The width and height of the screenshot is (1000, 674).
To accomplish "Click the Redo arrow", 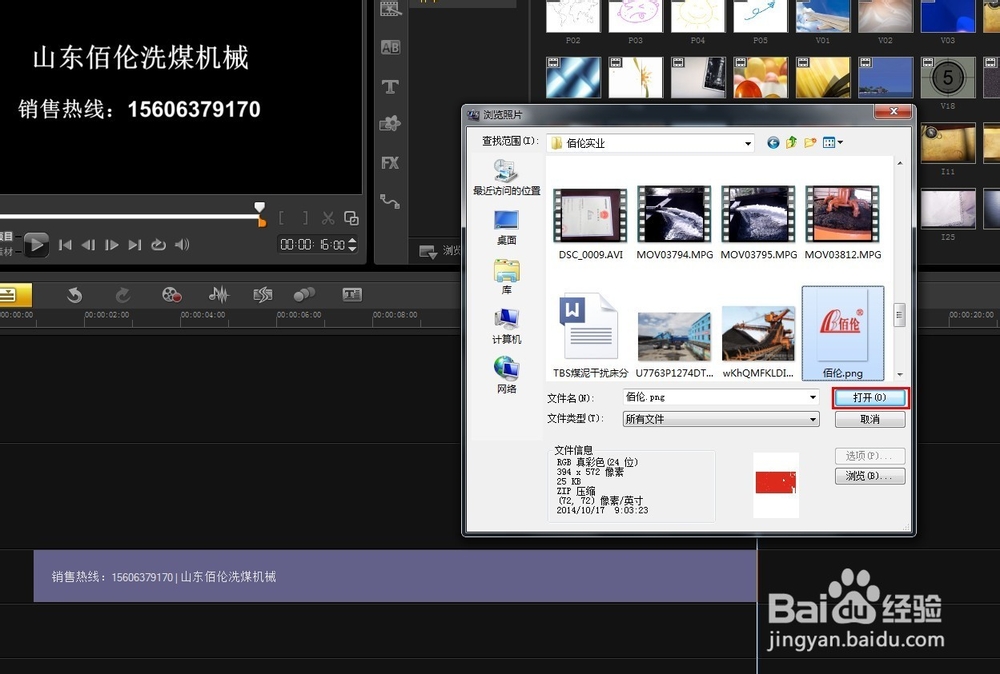I will (x=122, y=295).
